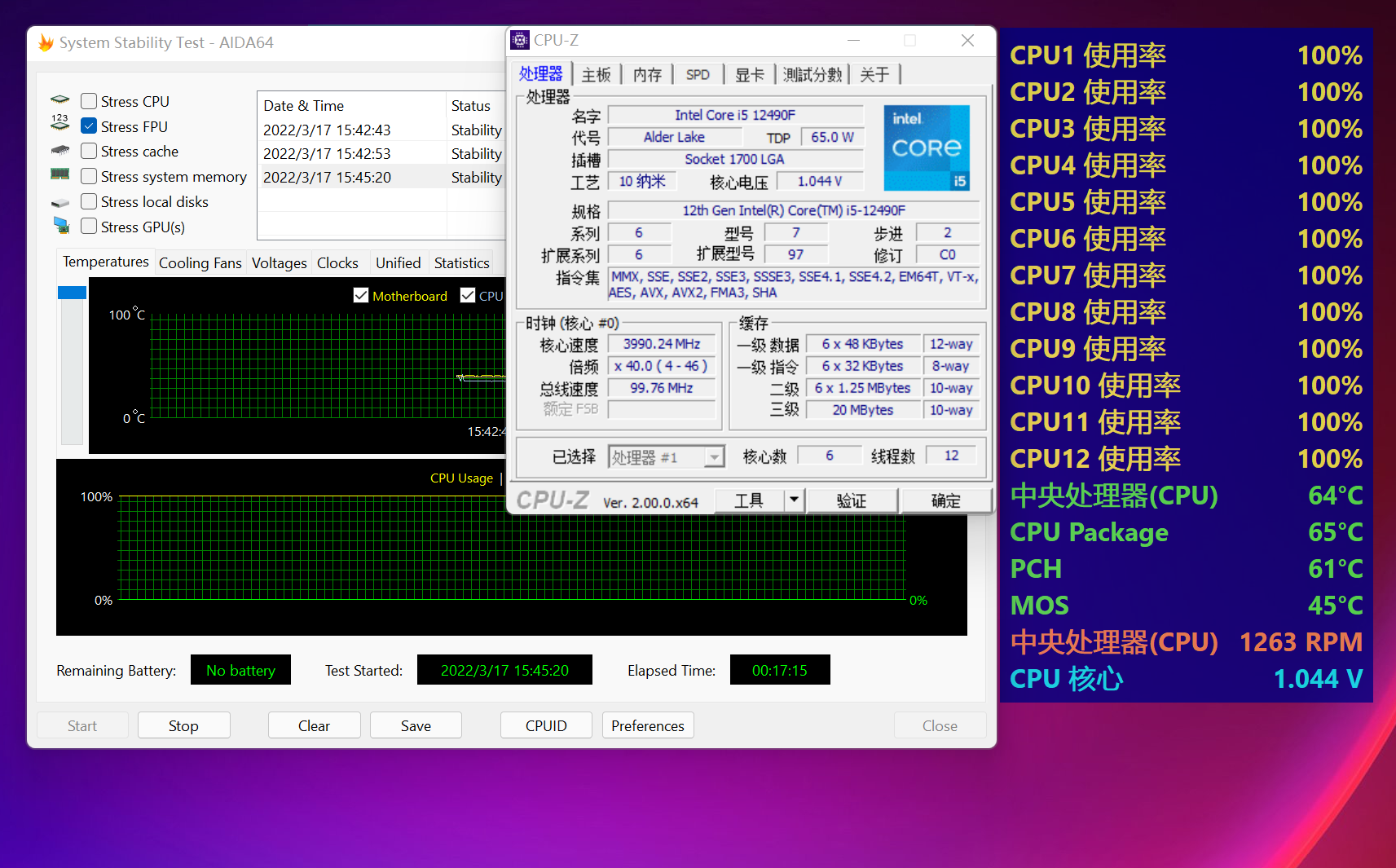Click the TDP value 65.0 W
This screenshot has width=1396, height=868.
coord(832,137)
